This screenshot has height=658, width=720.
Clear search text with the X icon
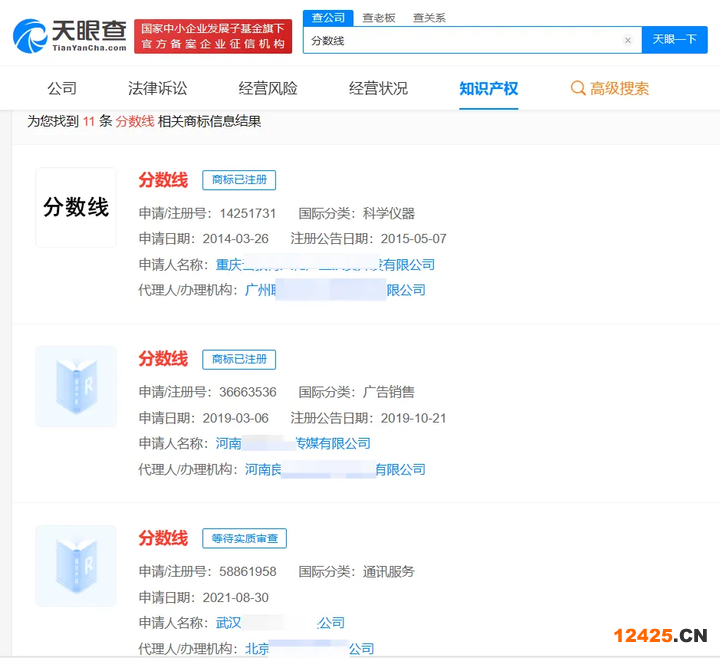click(627, 41)
